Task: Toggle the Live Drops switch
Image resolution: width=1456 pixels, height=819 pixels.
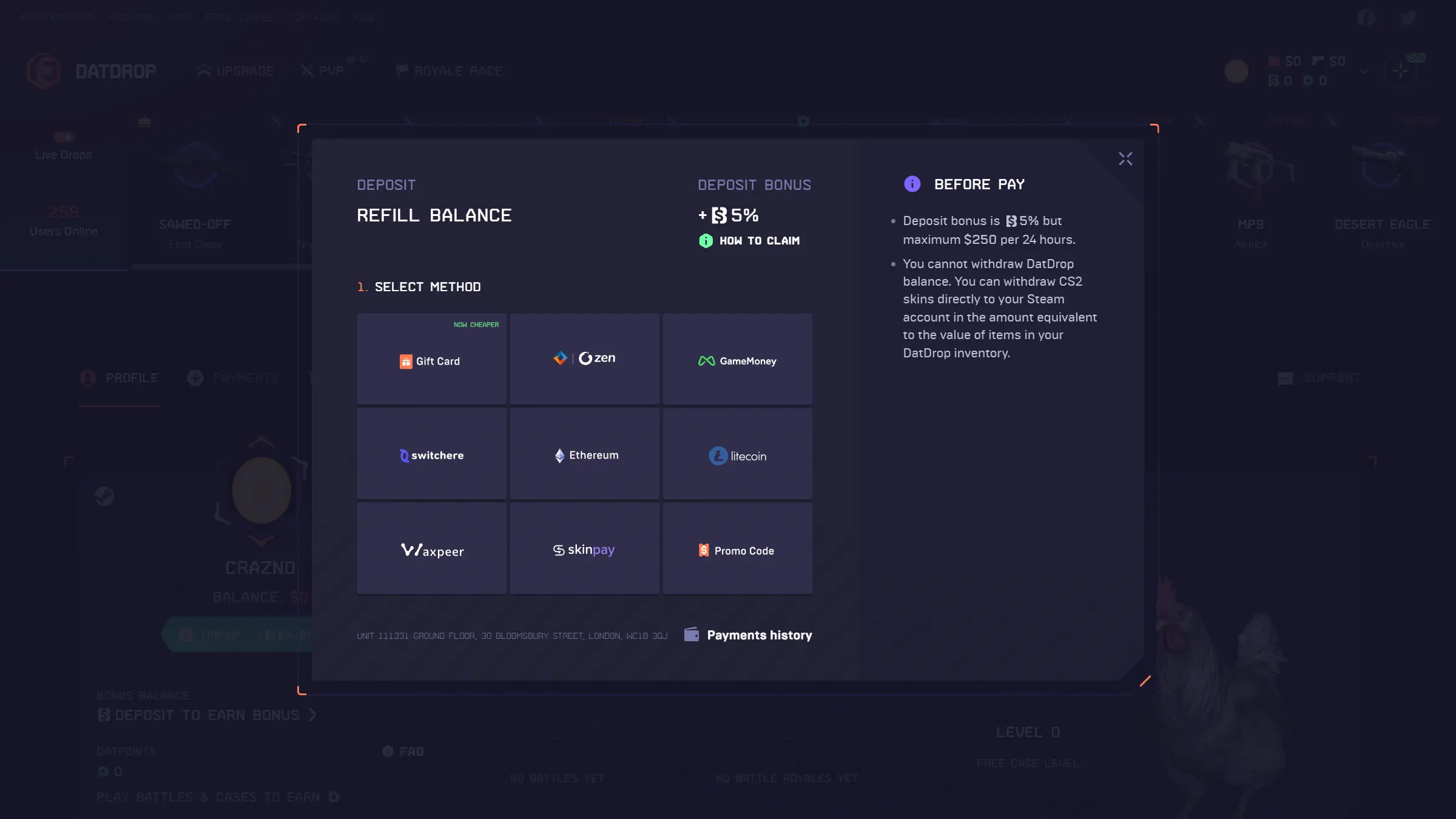Action: point(64,136)
